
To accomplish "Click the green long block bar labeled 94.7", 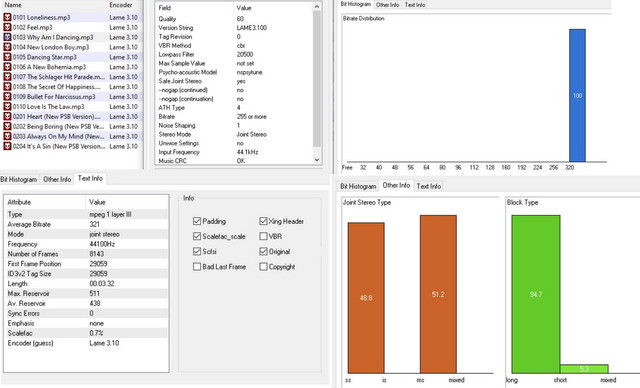I will [536, 294].
